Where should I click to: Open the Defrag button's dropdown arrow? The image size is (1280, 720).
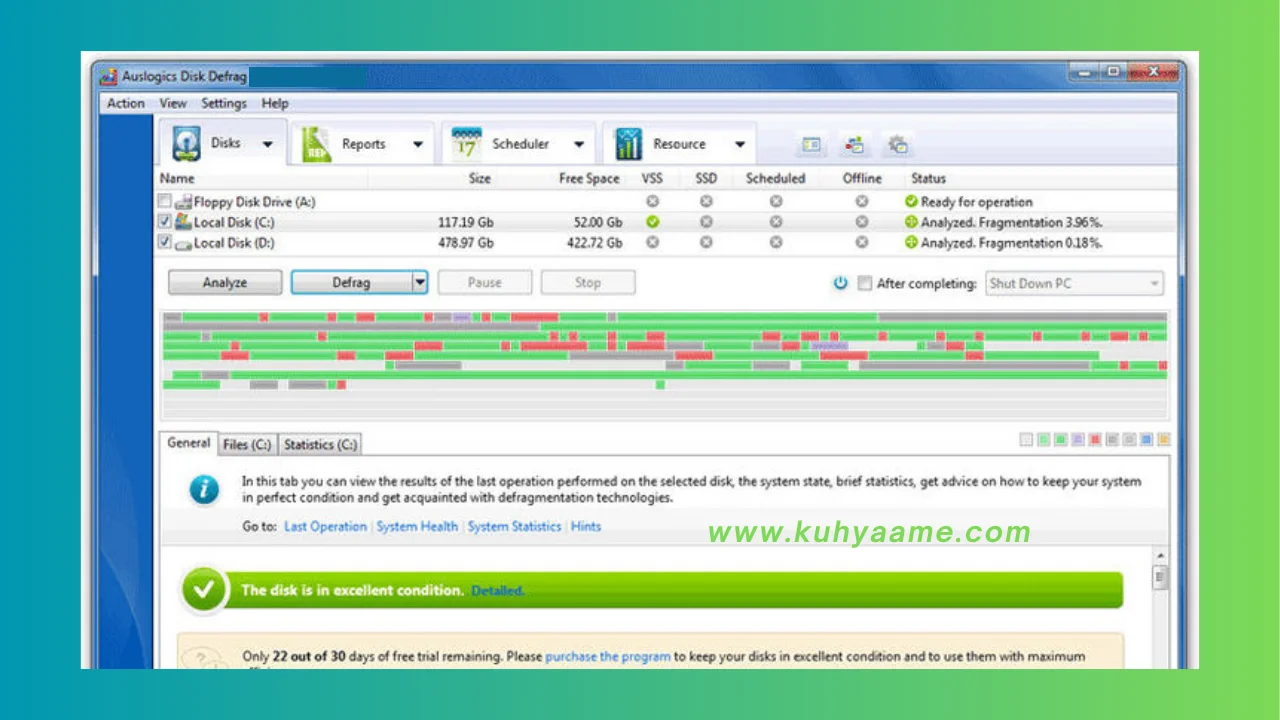(420, 283)
